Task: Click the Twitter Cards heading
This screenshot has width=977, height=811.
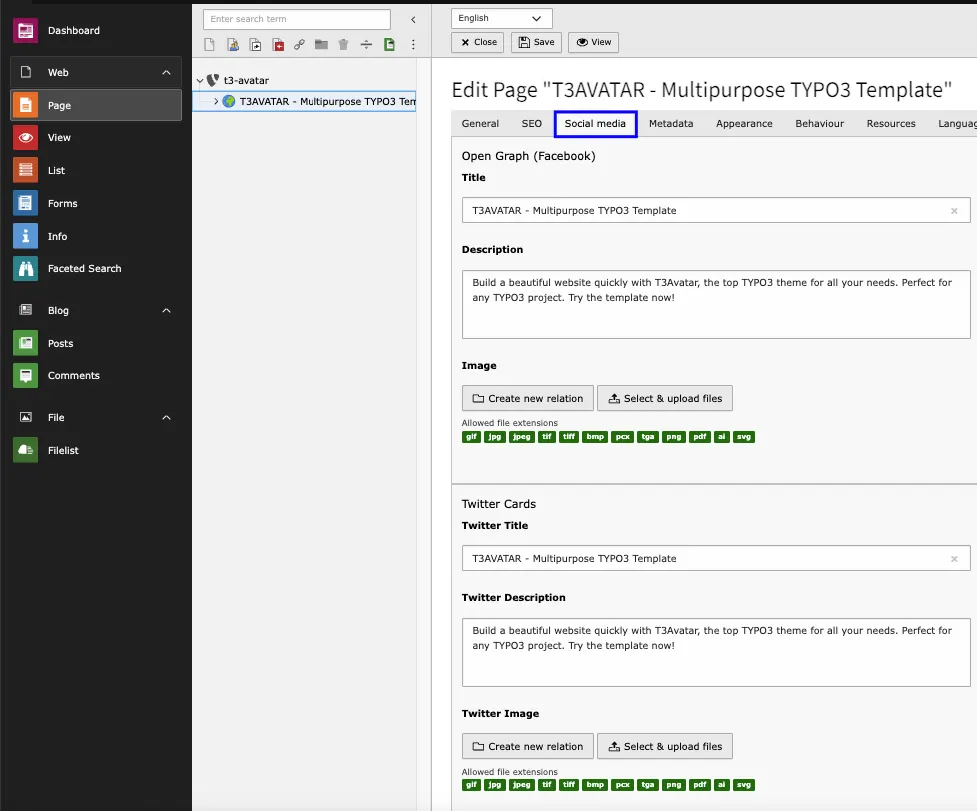Action: [498, 504]
